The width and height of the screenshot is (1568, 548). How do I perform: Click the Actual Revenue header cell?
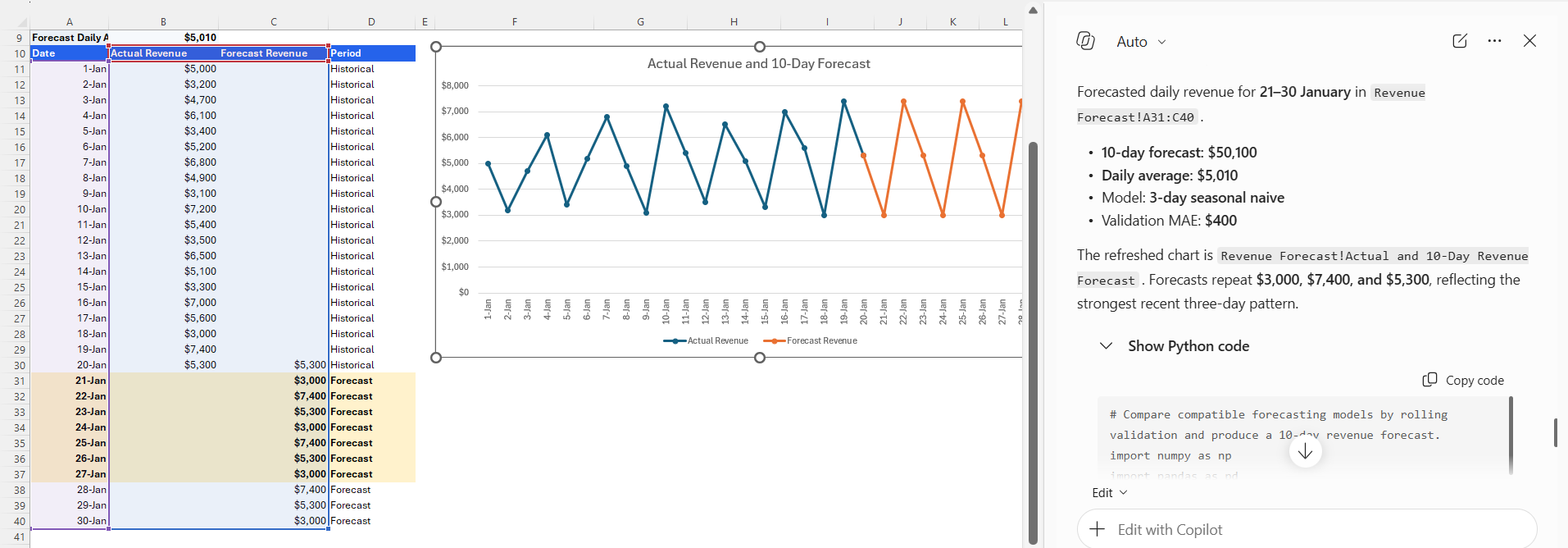click(164, 53)
